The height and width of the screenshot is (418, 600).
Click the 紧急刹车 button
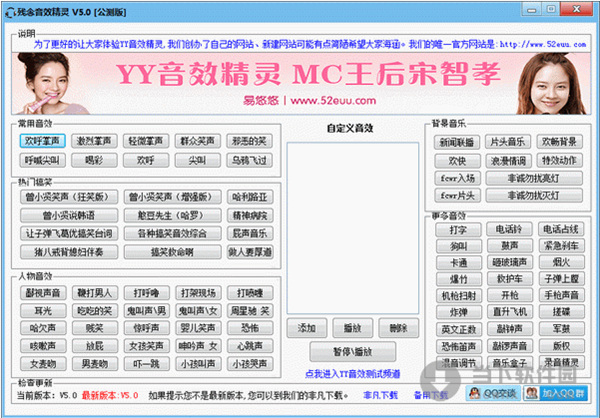click(562, 245)
